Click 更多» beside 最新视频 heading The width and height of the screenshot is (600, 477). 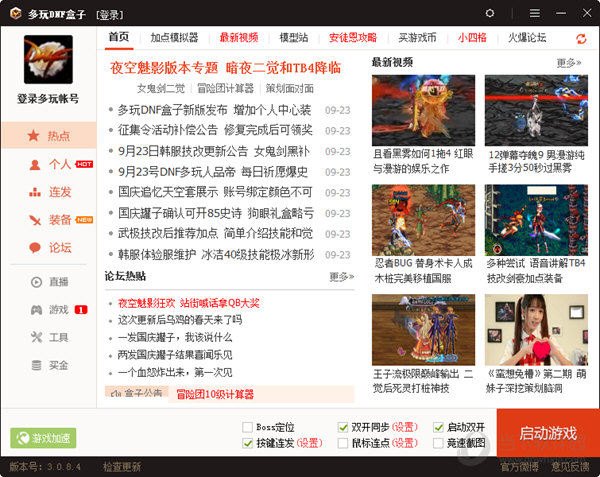tap(569, 63)
